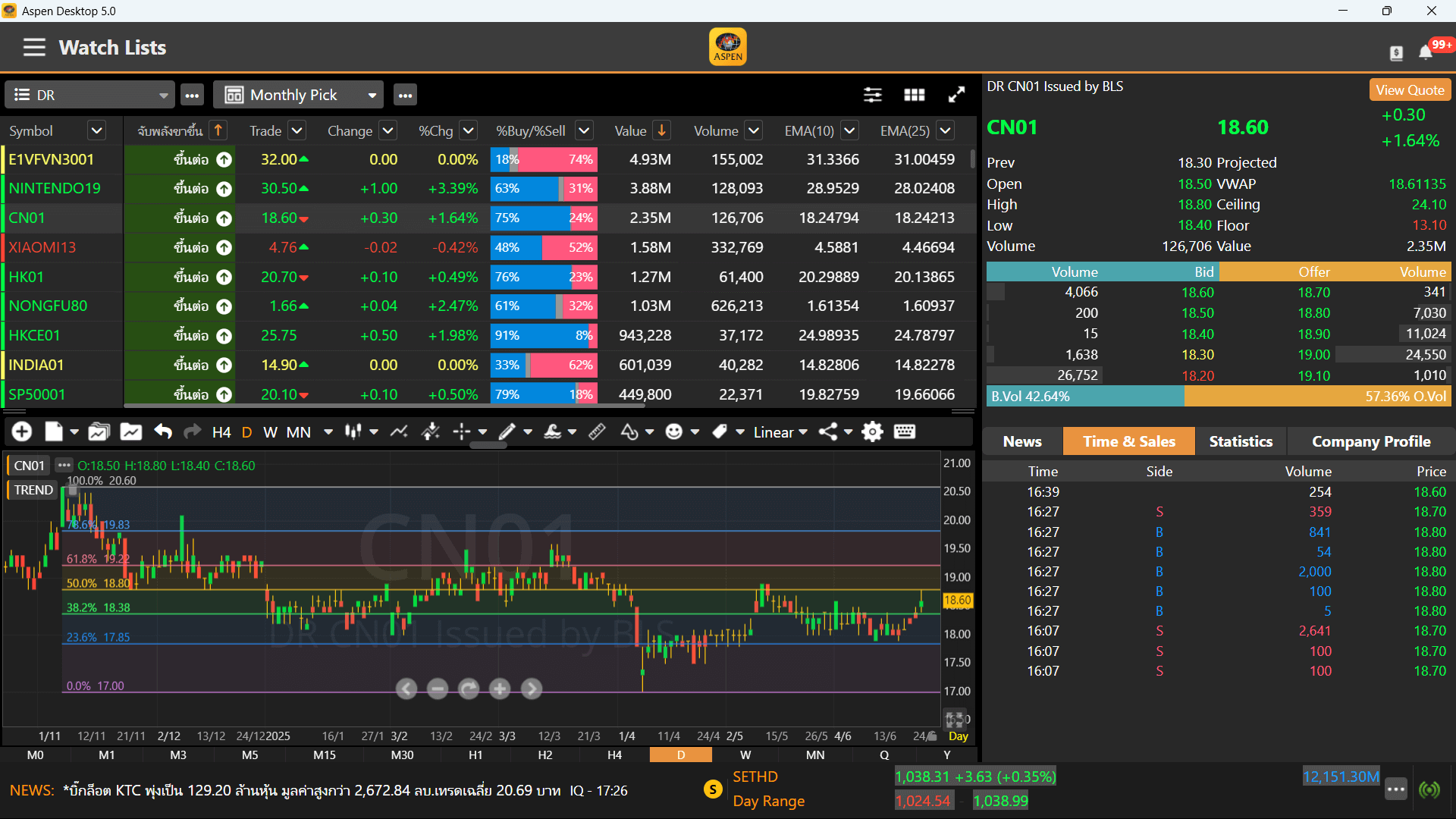Image resolution: width=1456 pixels, height=819 pixels.
Task: Pan chart right with arrow control
Action: (x=532, y=689)
